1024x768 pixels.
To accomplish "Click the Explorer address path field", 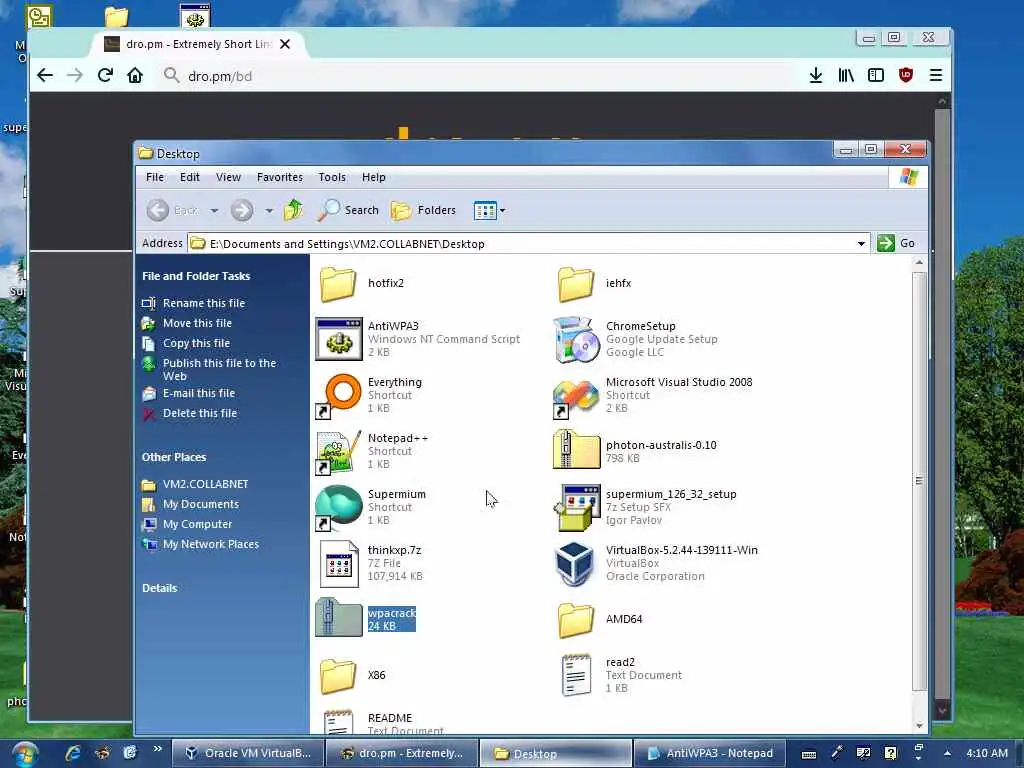I will pos(528,244).
